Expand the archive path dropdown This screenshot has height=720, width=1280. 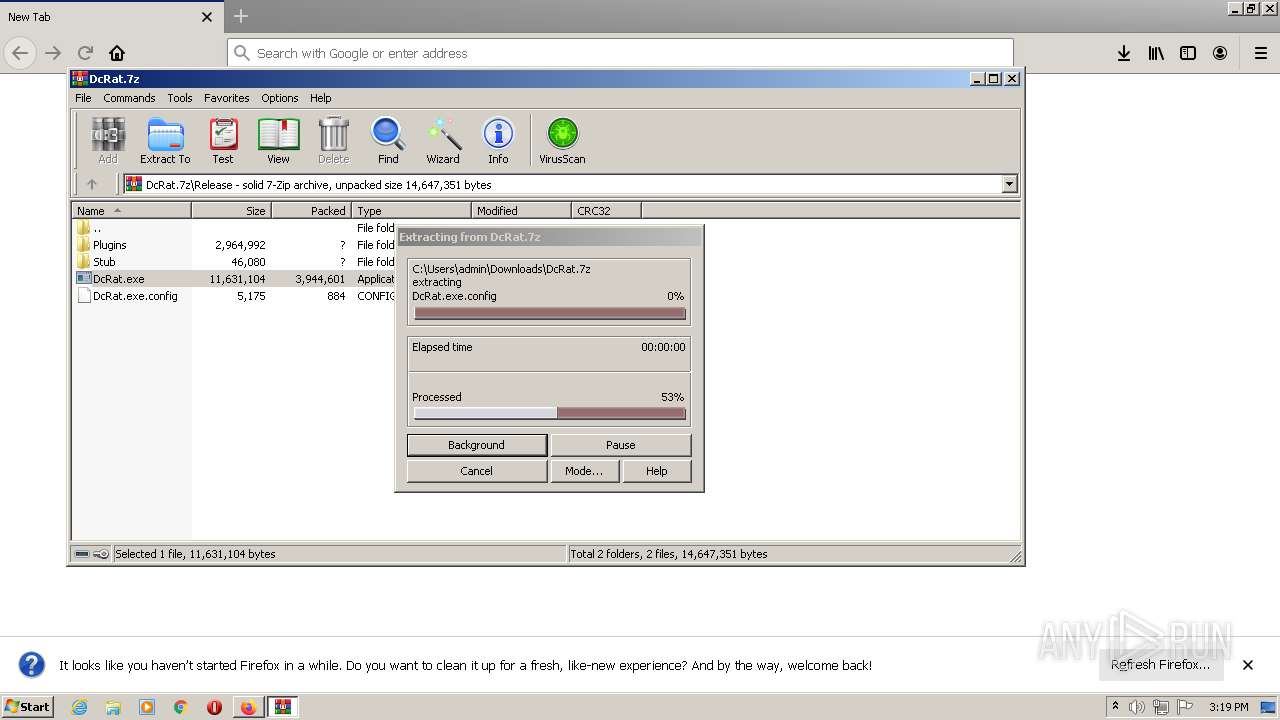1009,184
